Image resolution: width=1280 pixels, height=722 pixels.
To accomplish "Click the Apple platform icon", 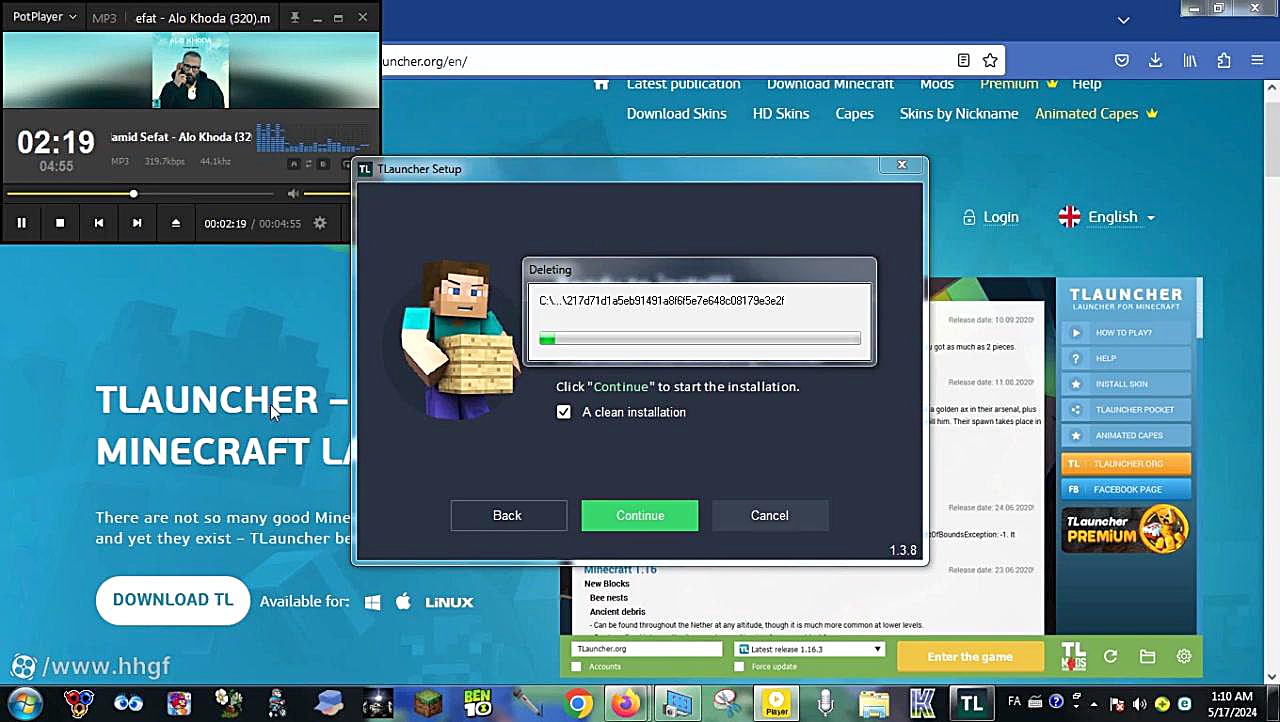I will tap(404, 602).
